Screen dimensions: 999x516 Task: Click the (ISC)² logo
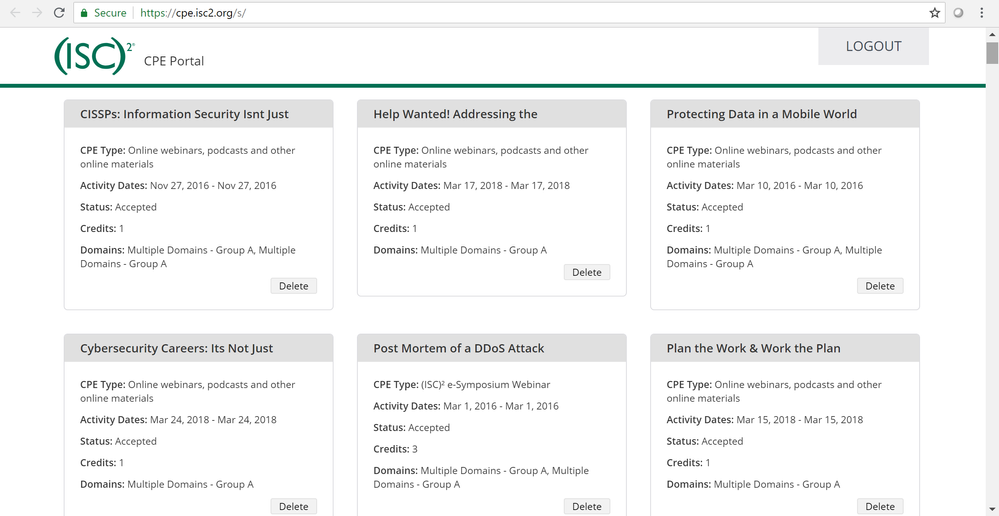point(94,57)
